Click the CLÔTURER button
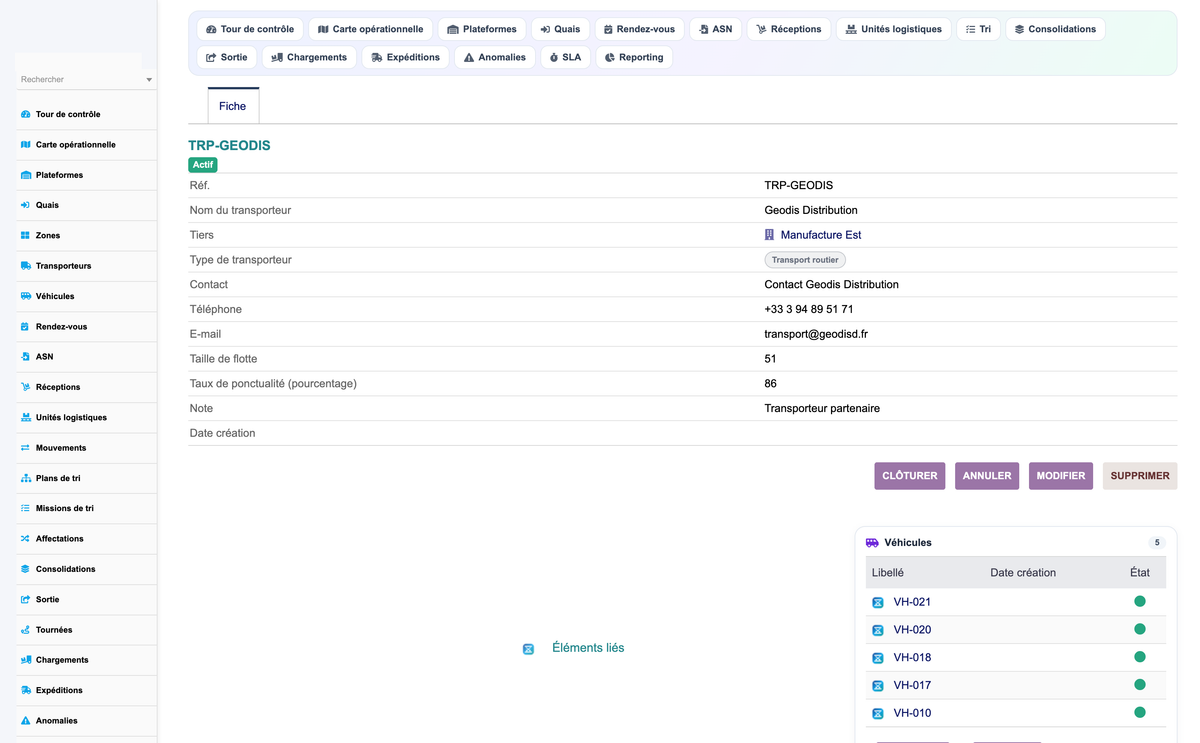Viewport: 1200px width, 743px height. pyautogui.click(x=910, y=476)
